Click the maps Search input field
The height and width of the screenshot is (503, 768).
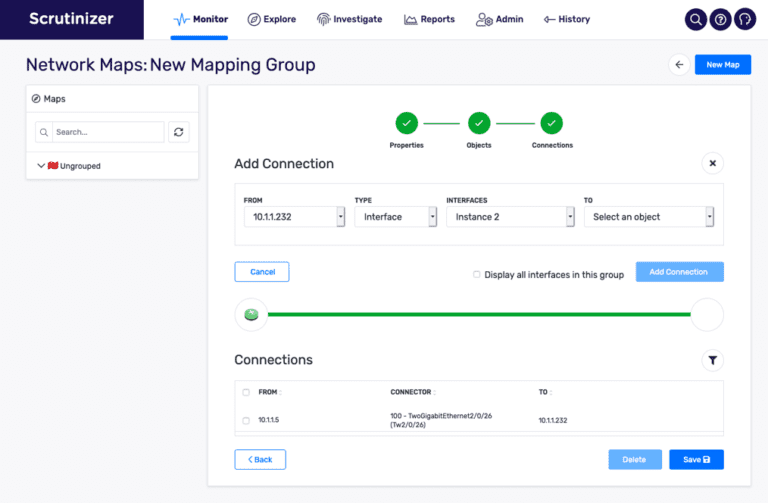pyautogui.click(x=108, y=132)
